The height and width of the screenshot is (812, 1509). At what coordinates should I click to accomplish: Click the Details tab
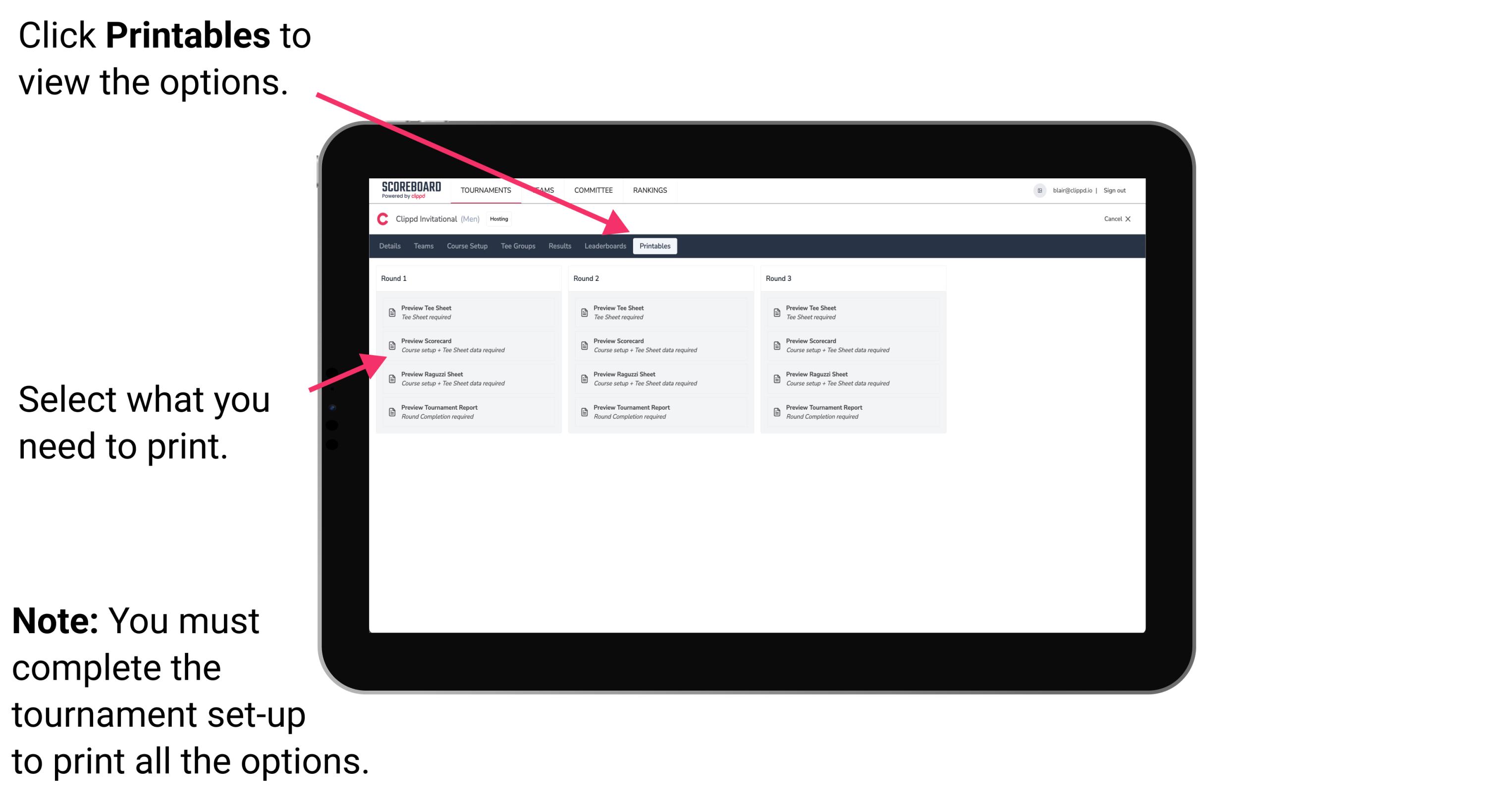(389, 245)
